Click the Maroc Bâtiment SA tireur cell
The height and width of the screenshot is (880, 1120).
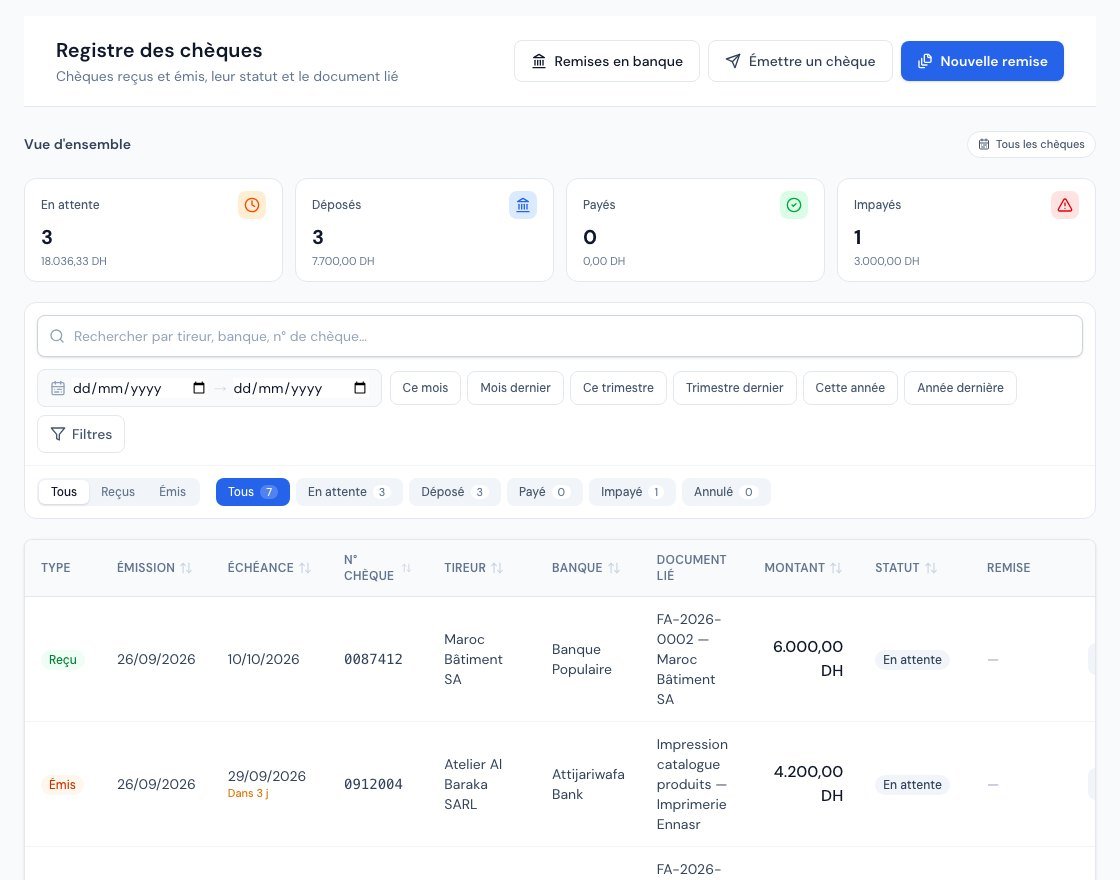[474, 659]
